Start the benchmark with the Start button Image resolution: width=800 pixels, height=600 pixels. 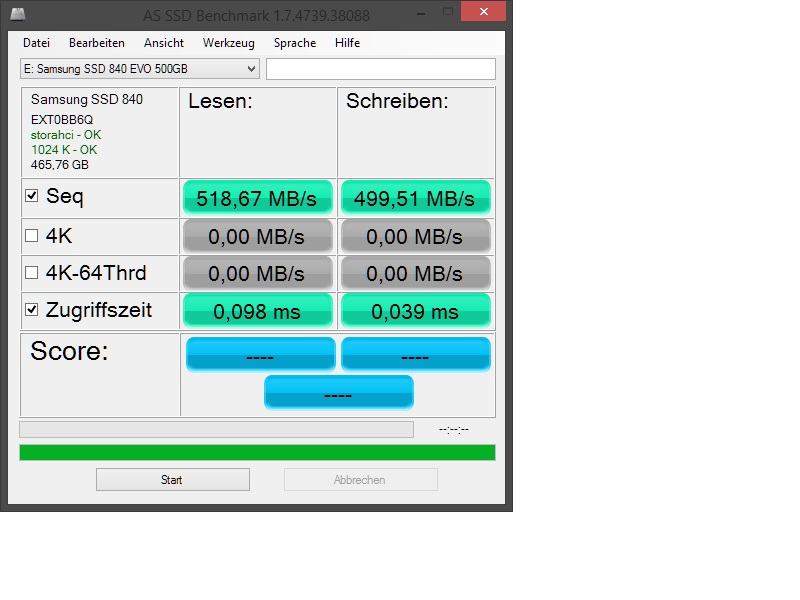pyautogui.click(x=173, y=480)
